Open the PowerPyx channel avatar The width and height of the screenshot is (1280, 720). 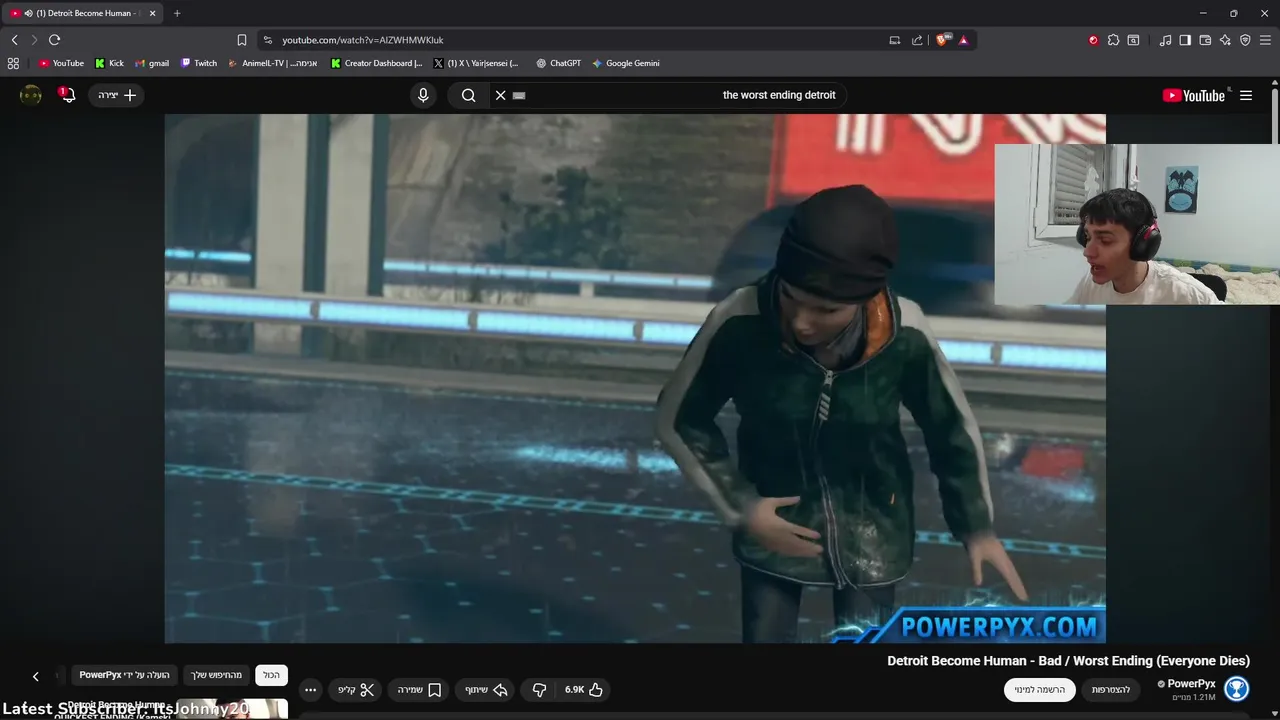1237,689
